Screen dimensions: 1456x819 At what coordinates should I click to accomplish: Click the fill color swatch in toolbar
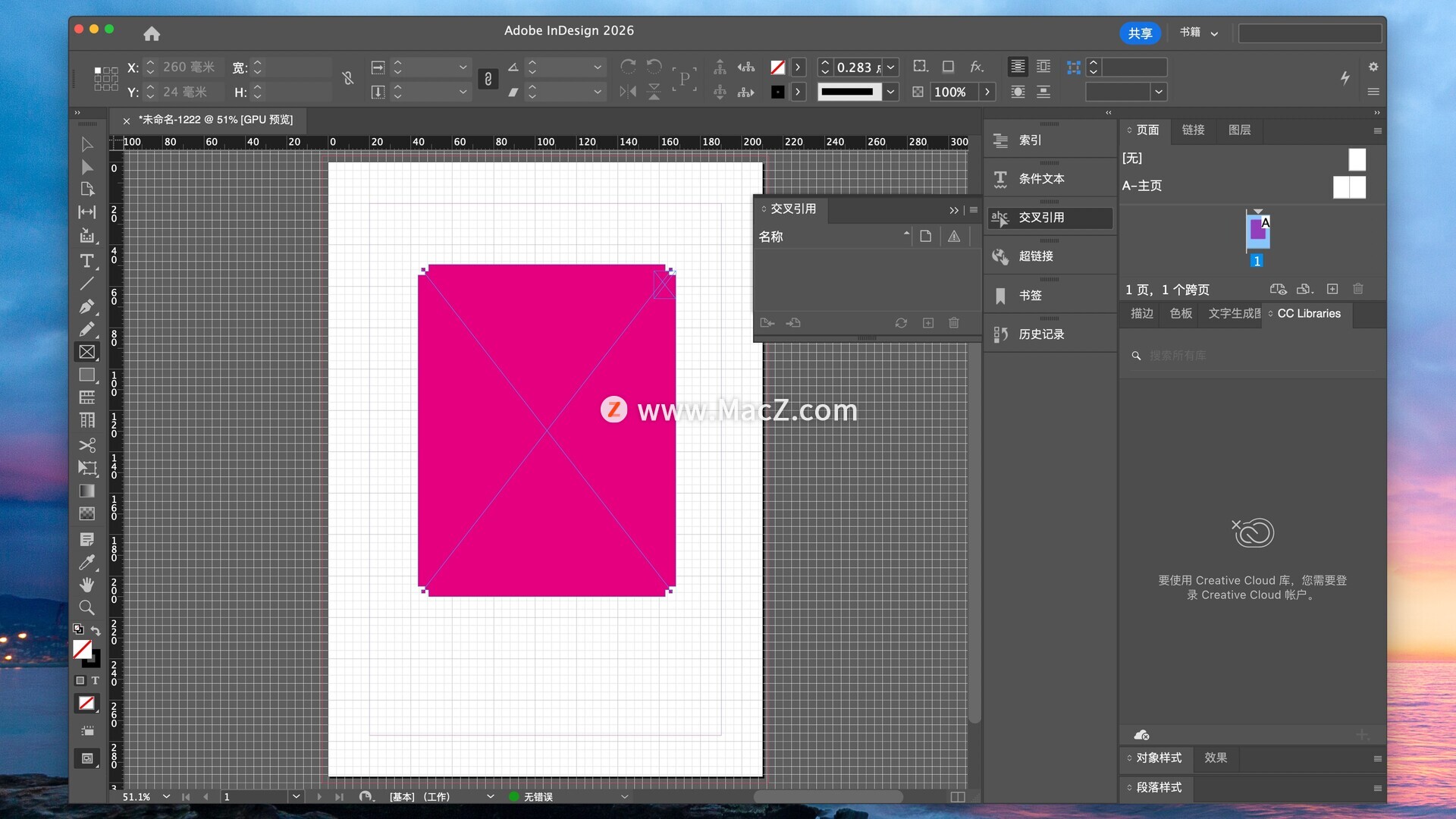click(x=82, y=649)
